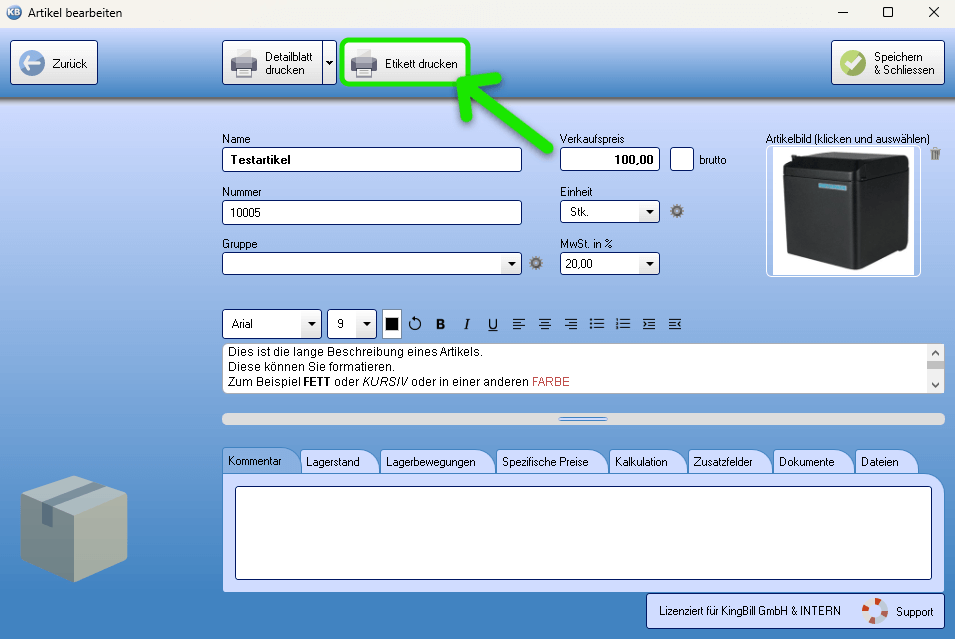Screen dimensions: 955x639
Task: Center align the description text
Action: click(x=545, y=324)
